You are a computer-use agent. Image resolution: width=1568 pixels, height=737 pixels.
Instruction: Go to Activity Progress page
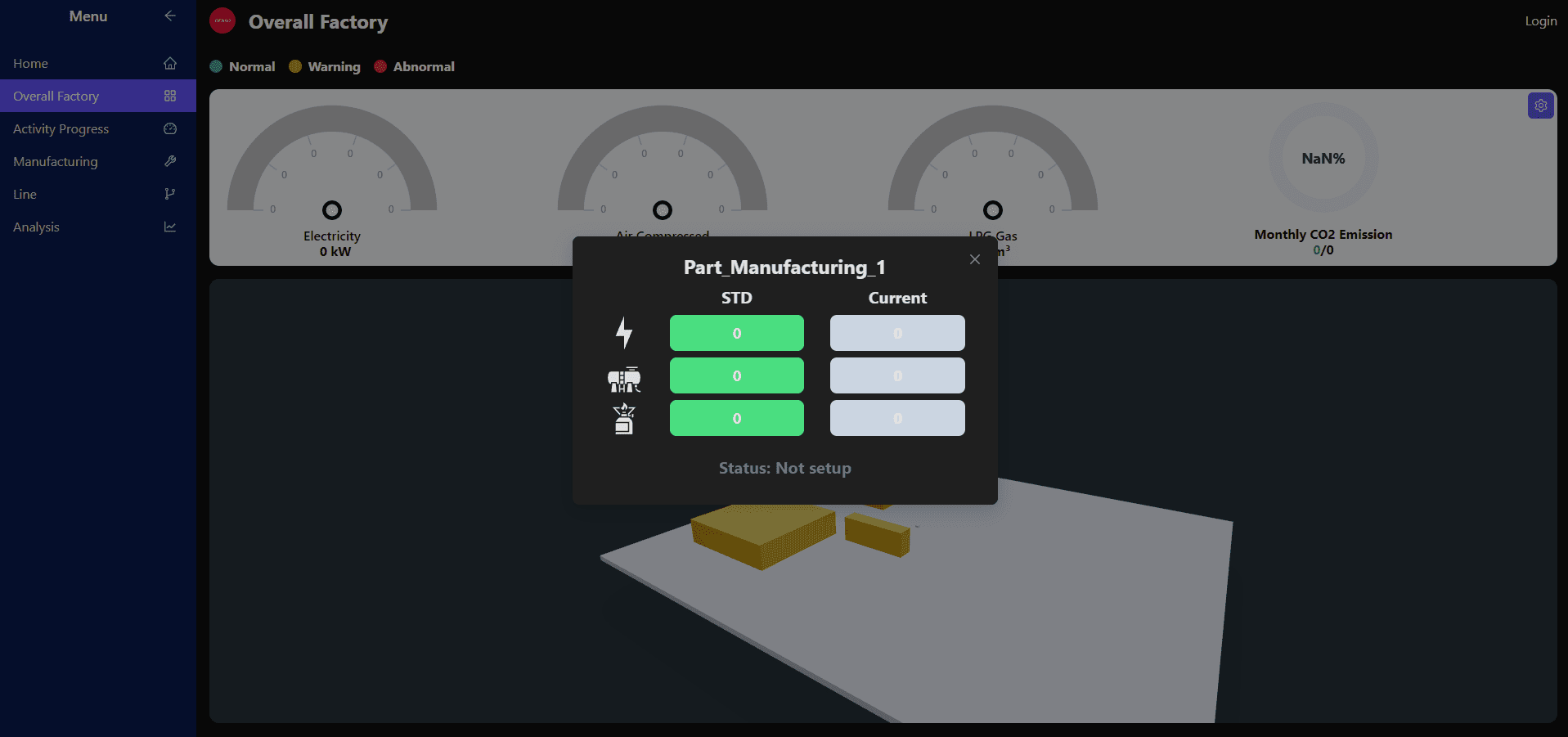pyautogui.click(x=98, y=128)
